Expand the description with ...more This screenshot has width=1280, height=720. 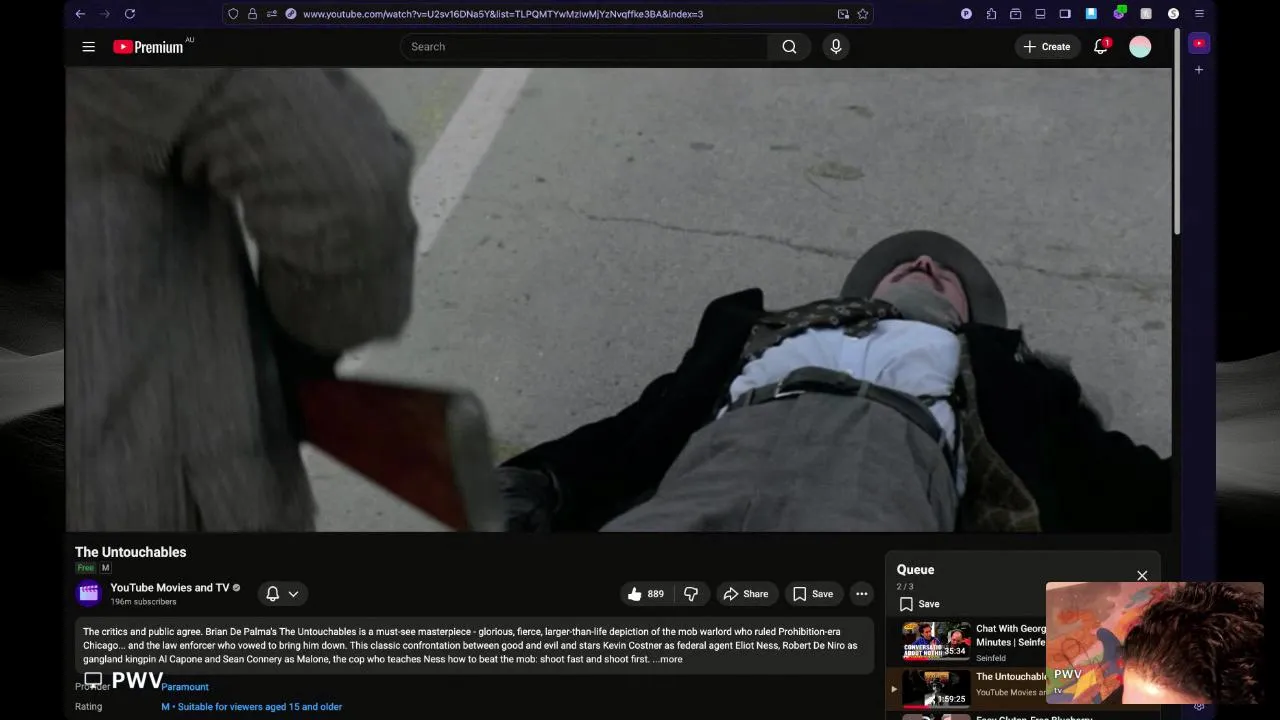667,659
